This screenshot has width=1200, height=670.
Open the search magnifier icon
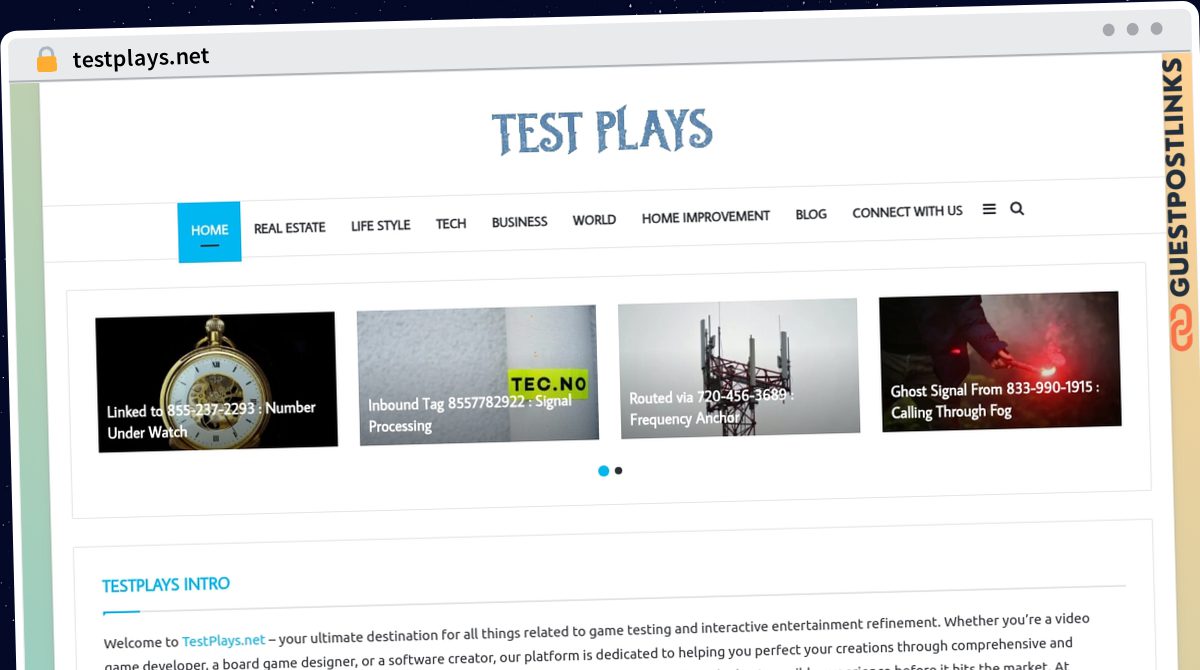(x=1017, y=209)
